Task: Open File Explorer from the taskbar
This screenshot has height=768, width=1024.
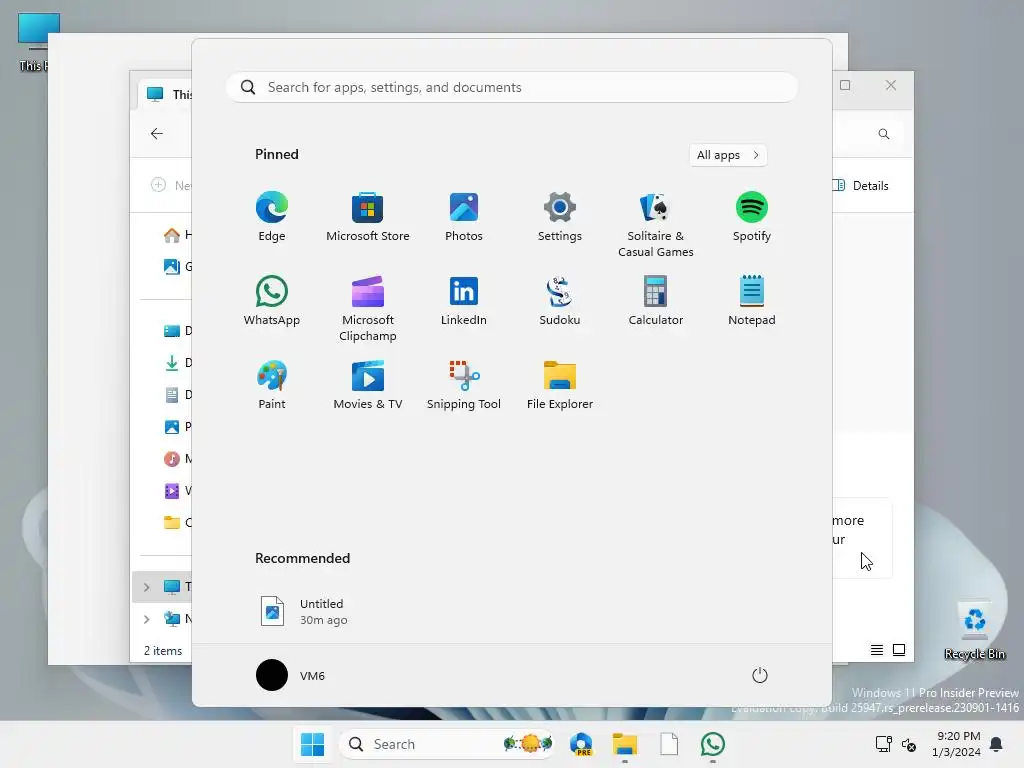Action: point(624,744)
